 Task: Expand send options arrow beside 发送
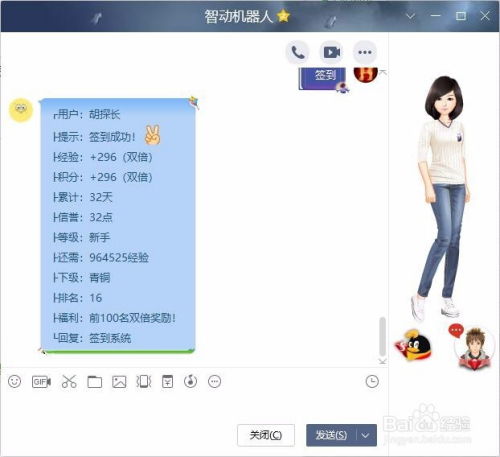point(366,435)
